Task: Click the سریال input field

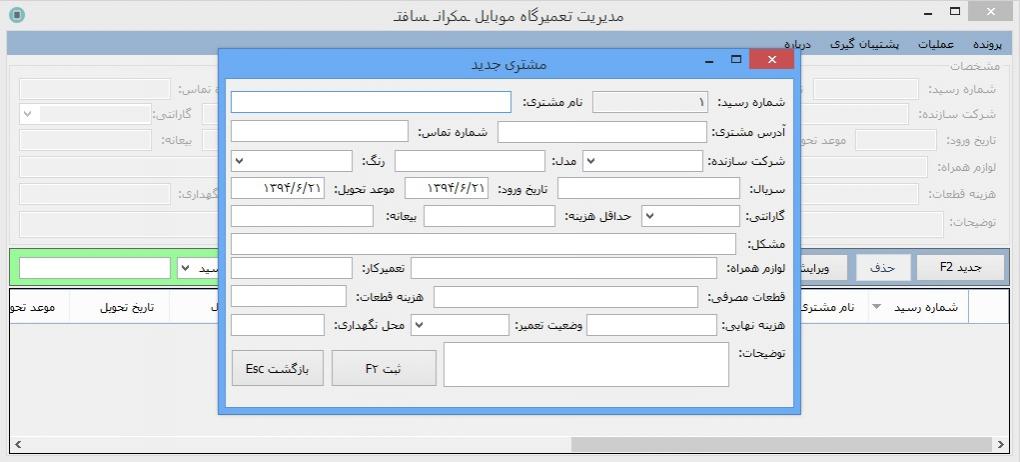Action: tap(649, 189)
